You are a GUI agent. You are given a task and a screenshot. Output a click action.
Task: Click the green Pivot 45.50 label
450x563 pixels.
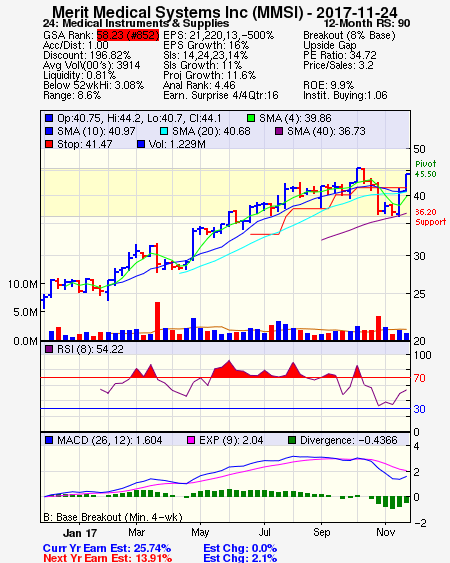(x=426, y=169)
